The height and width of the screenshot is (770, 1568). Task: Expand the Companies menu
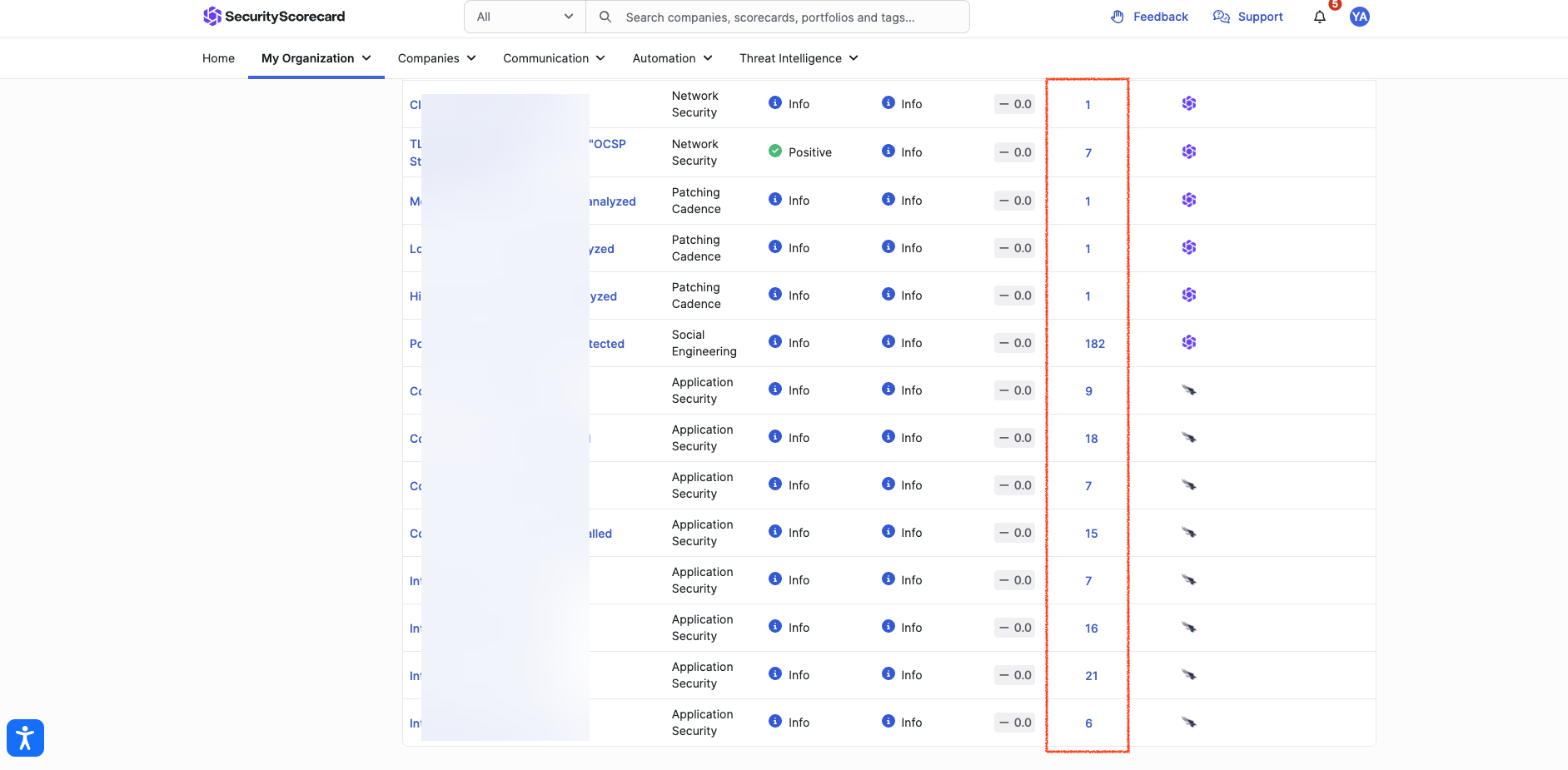436,58
